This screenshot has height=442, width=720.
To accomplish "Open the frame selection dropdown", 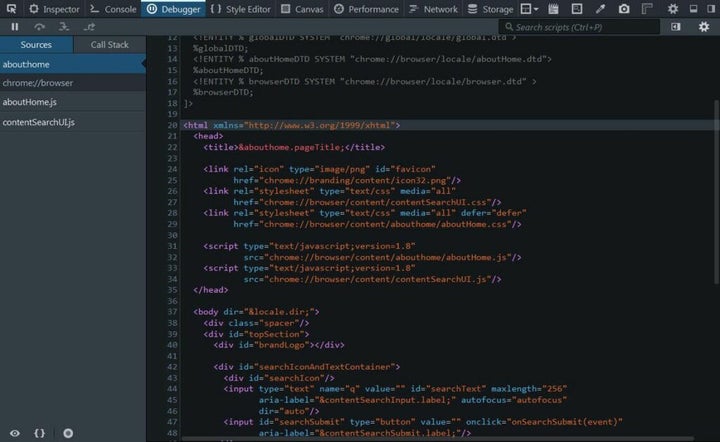I will (x=529, y=9).
